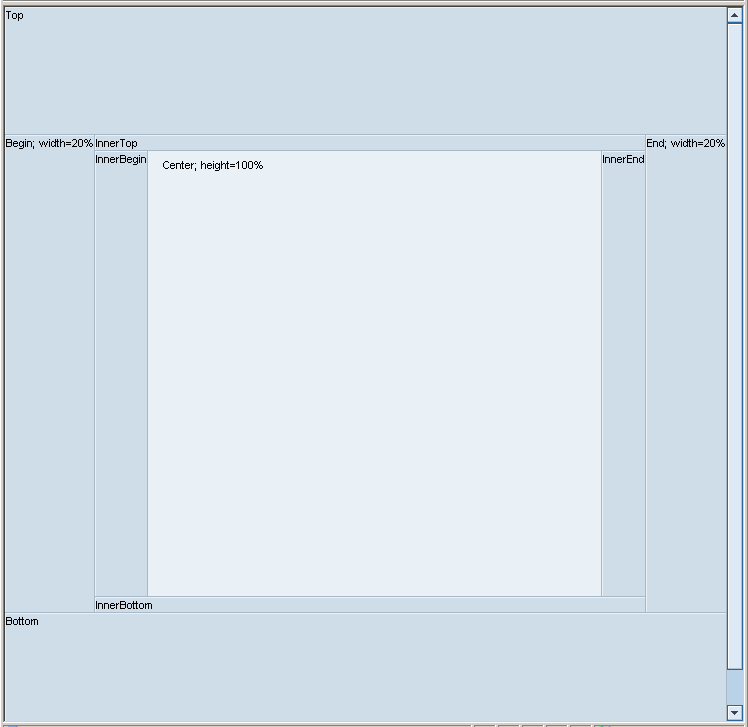
Task: Click the 'InnerBegin' text label
Action: coord(121,160)
